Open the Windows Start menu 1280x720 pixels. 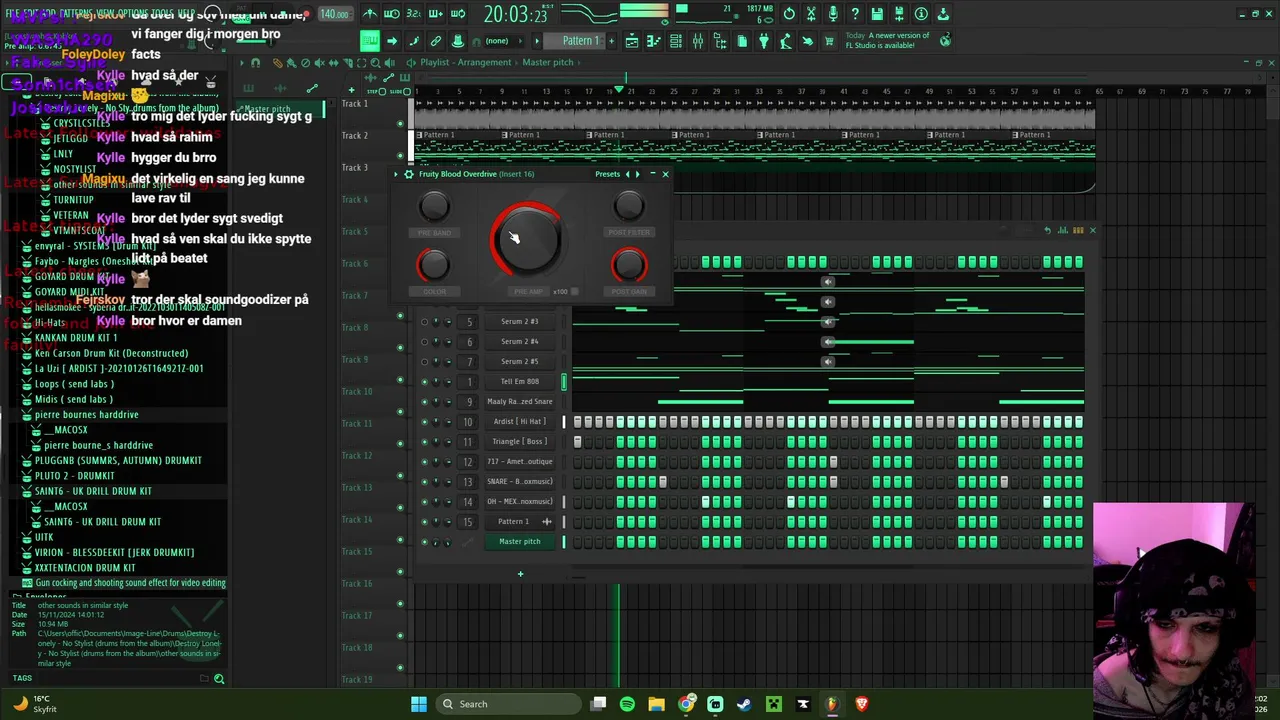pyautogui.click(x=419, y=704)
